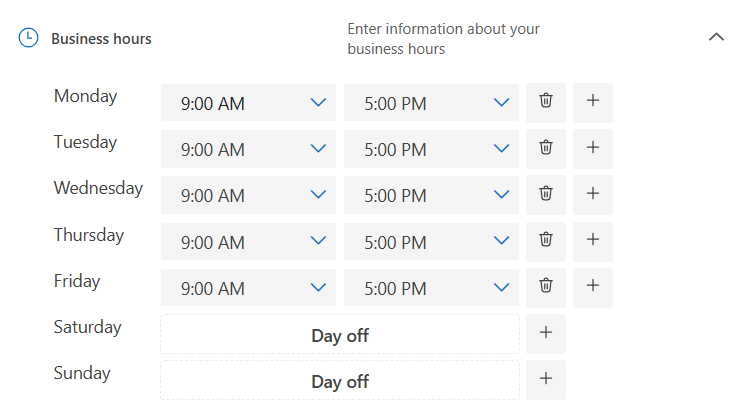The image size is (733, 417).
Task: Add another time slot for Monday
Action: (592, 102)
